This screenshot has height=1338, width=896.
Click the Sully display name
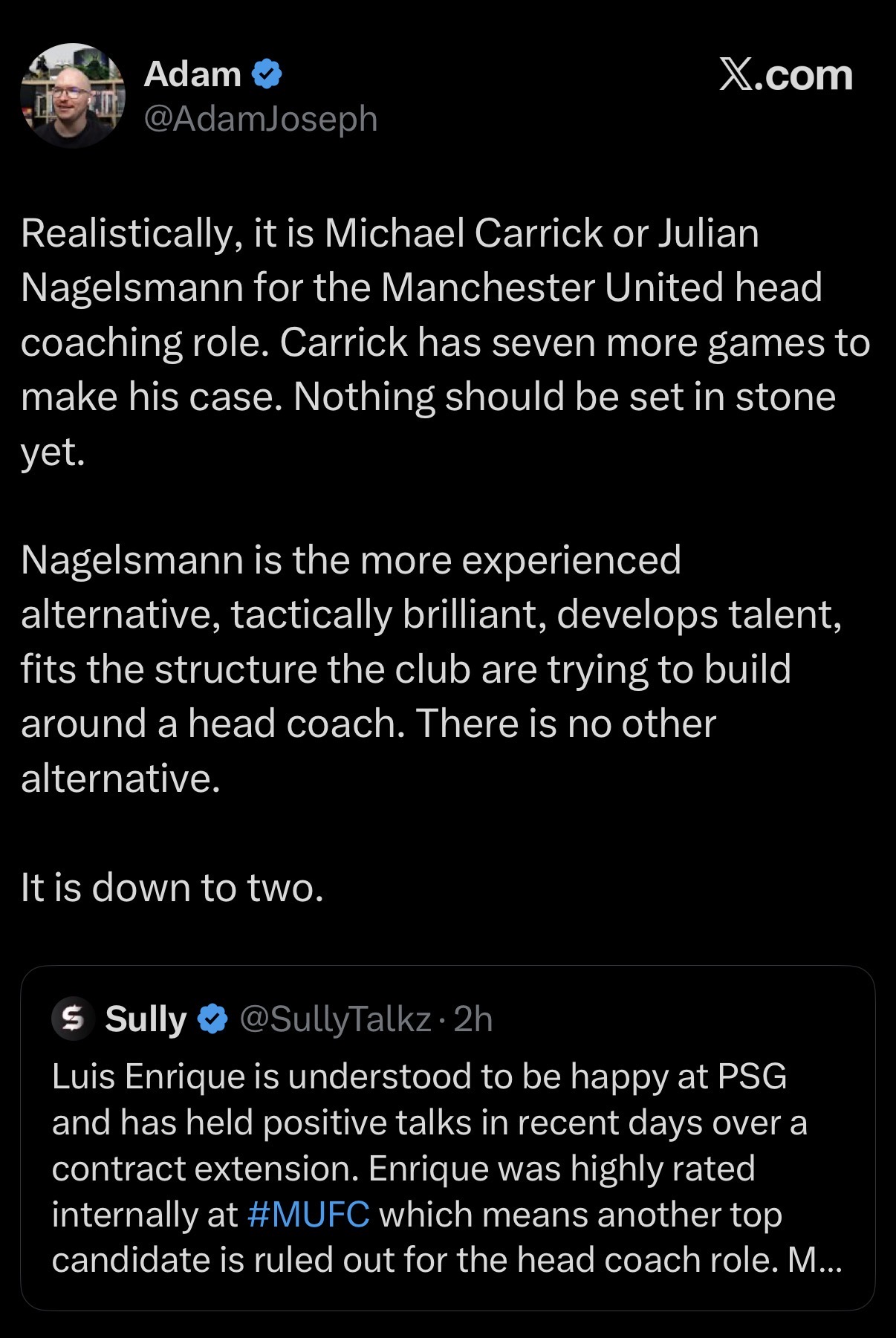tap(146, 1019)
